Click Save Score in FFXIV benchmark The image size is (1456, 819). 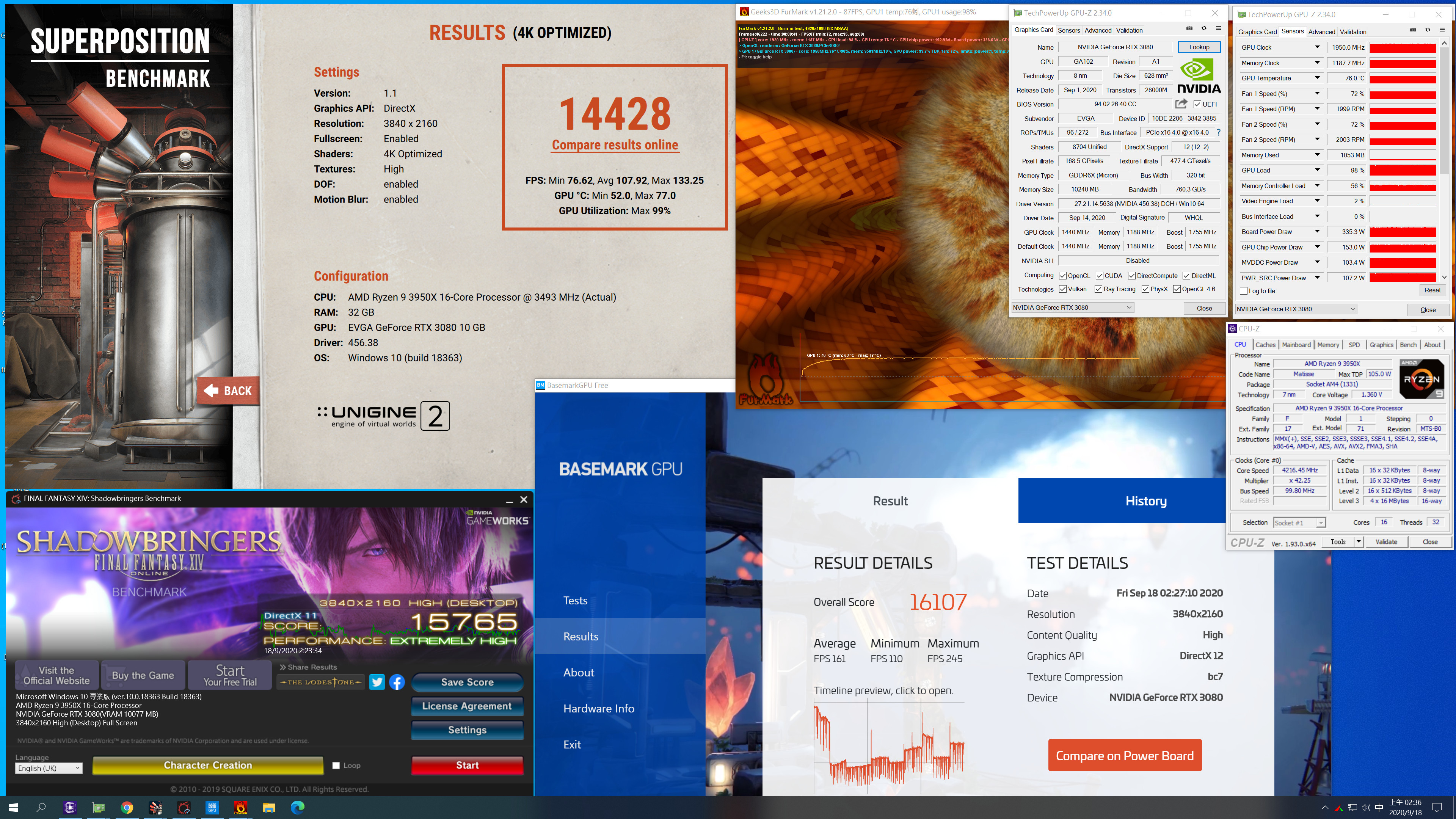468,682
